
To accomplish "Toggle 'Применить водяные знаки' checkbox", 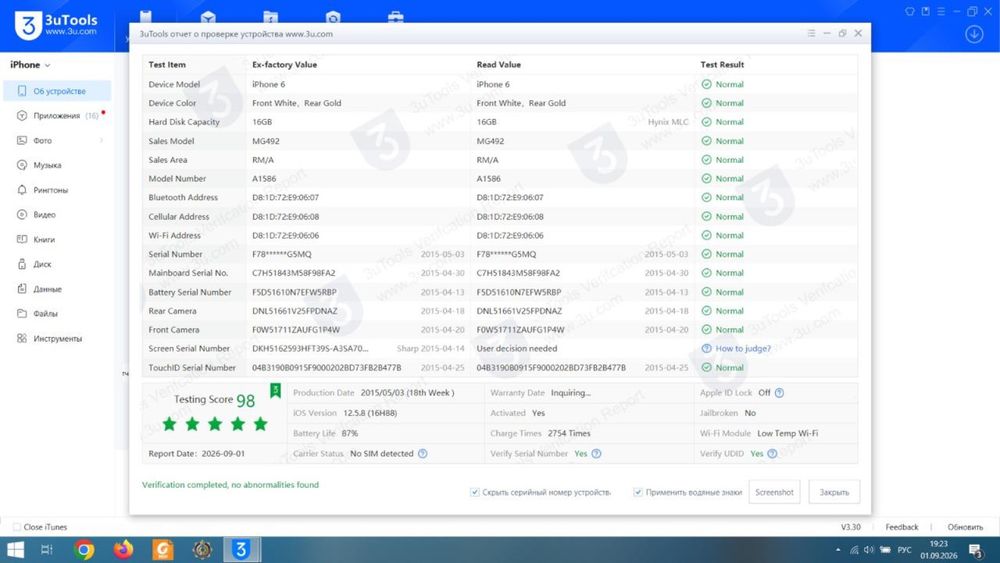I will (638, 492).
